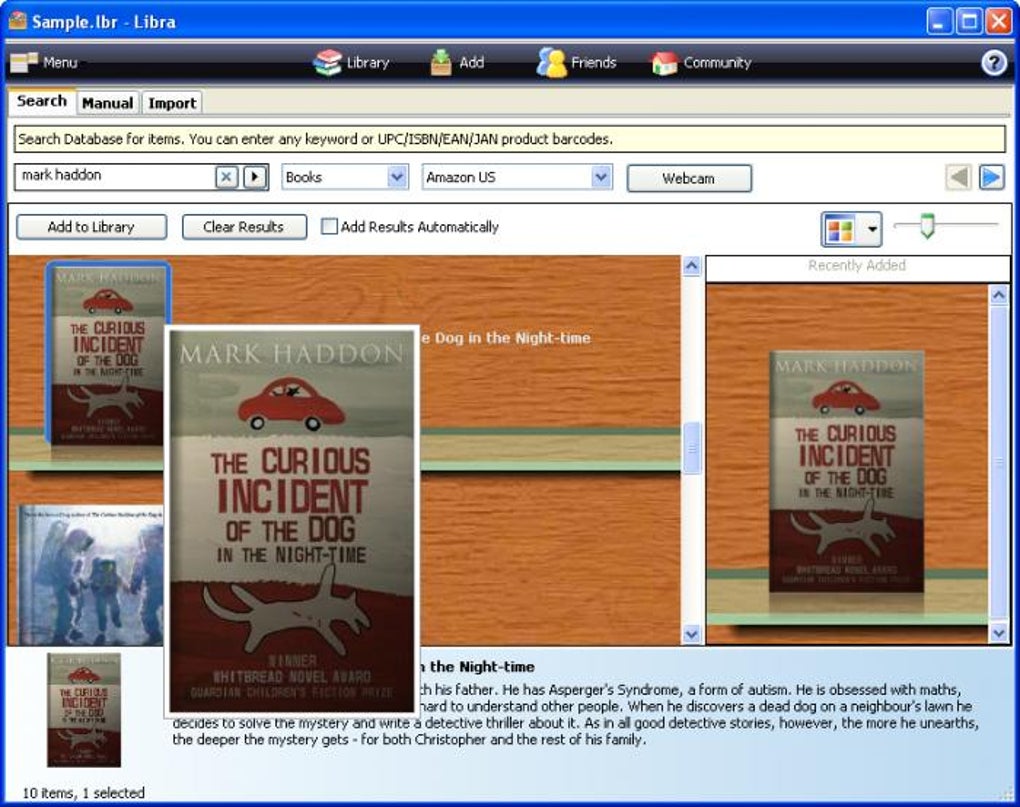Click the search results scroll down arrow

point(691,633)
